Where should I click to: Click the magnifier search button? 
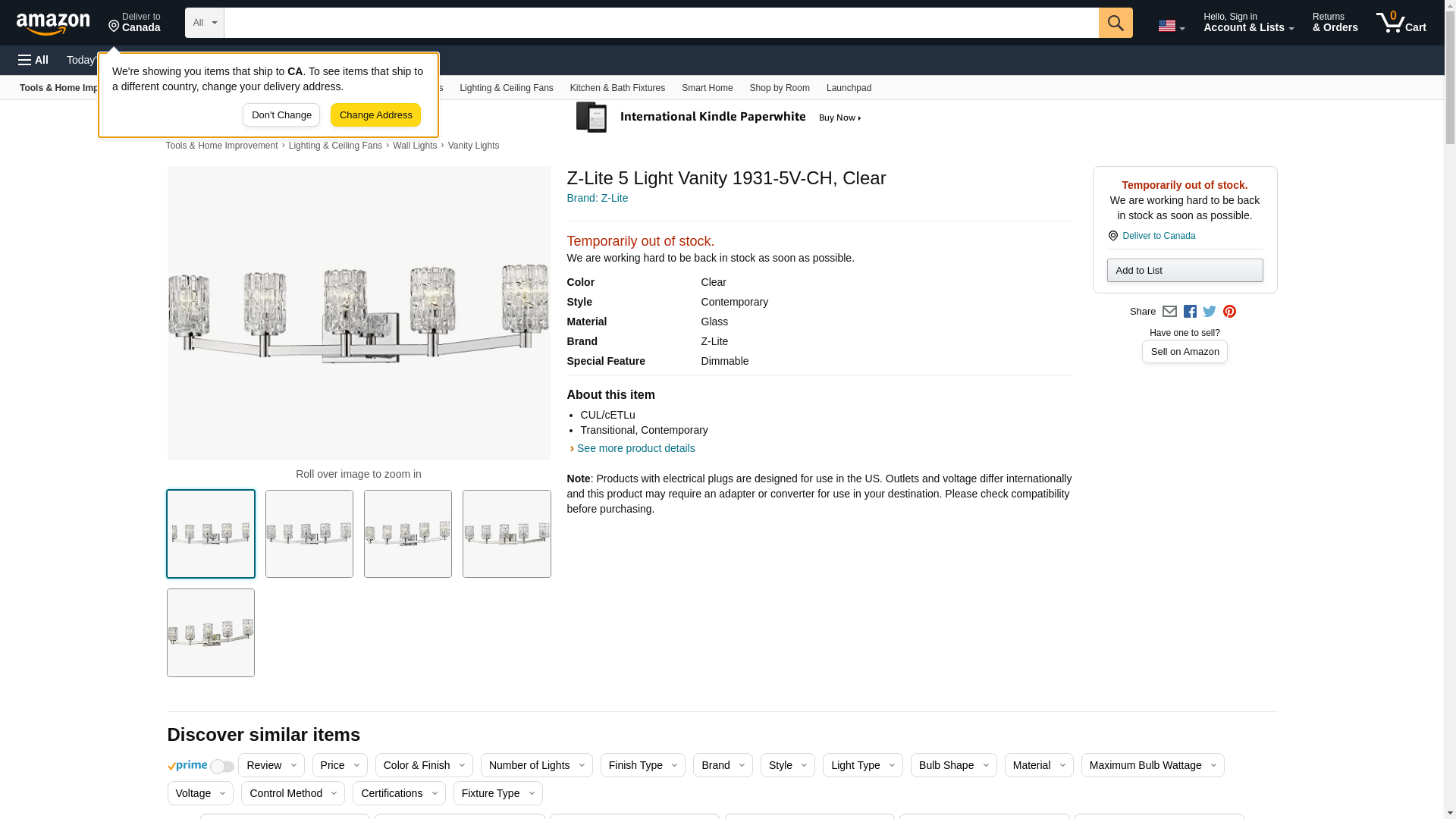[1115, 23]
